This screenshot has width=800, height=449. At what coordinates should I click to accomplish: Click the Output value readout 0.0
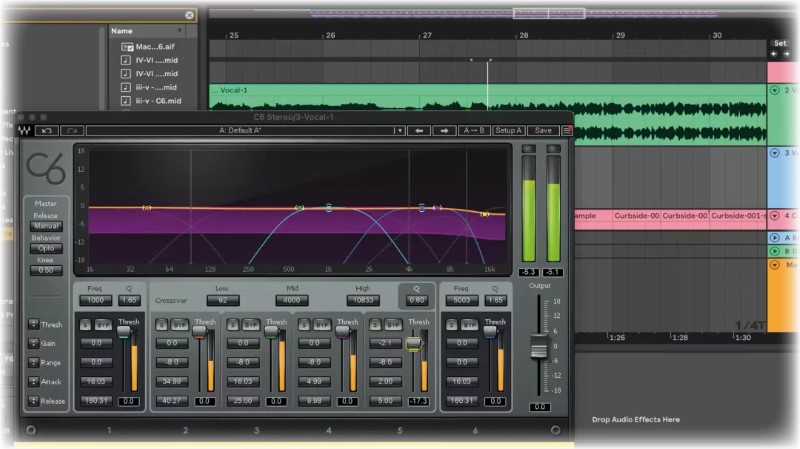point(539,407)
